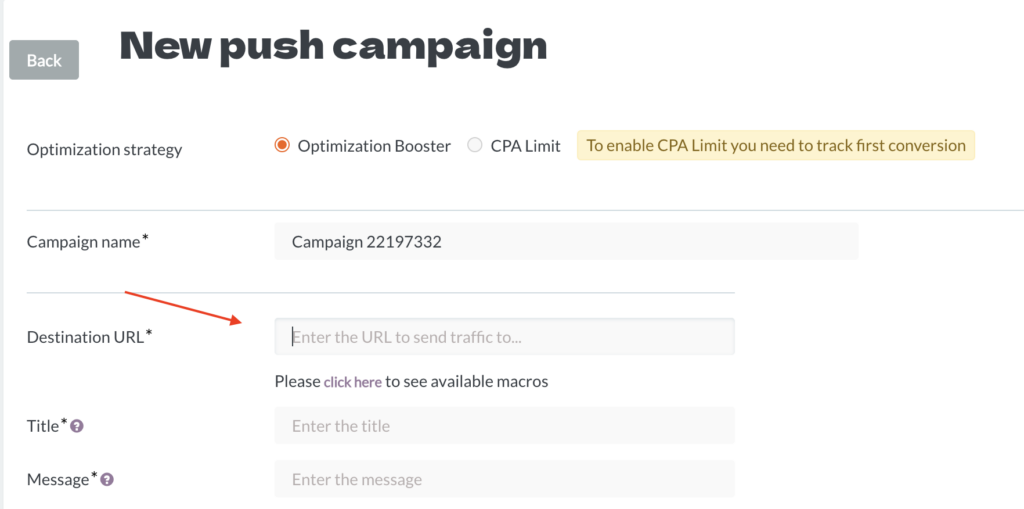Screen dimensions: 1024x509
Task: Click the 'Please' word before the macros link
Action: coord(297,382)
